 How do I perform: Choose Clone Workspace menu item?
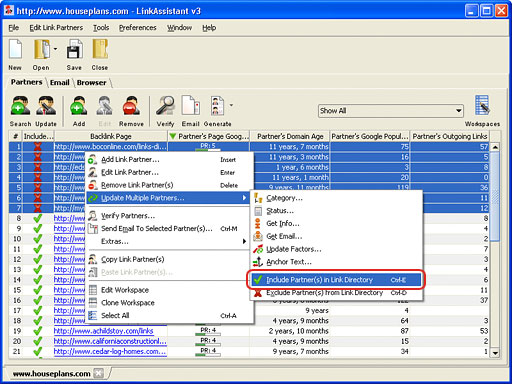tap(169, 303)
